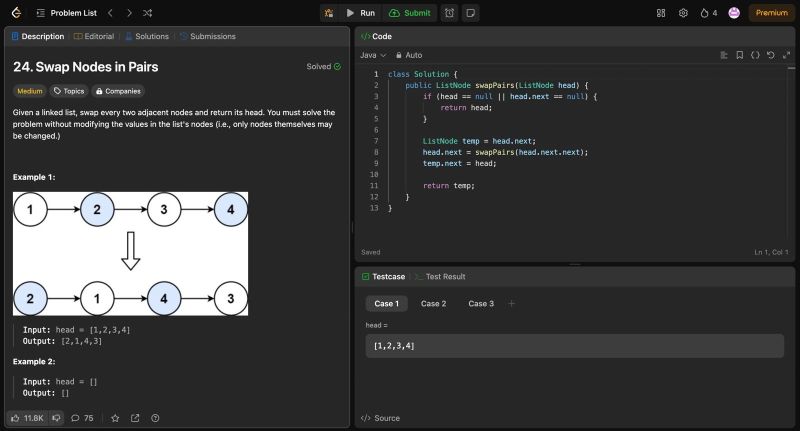The height and width of the screenshot is (431, 800).
Task: Pick a random problem with shuffle icon
Action: pos(147,13)
